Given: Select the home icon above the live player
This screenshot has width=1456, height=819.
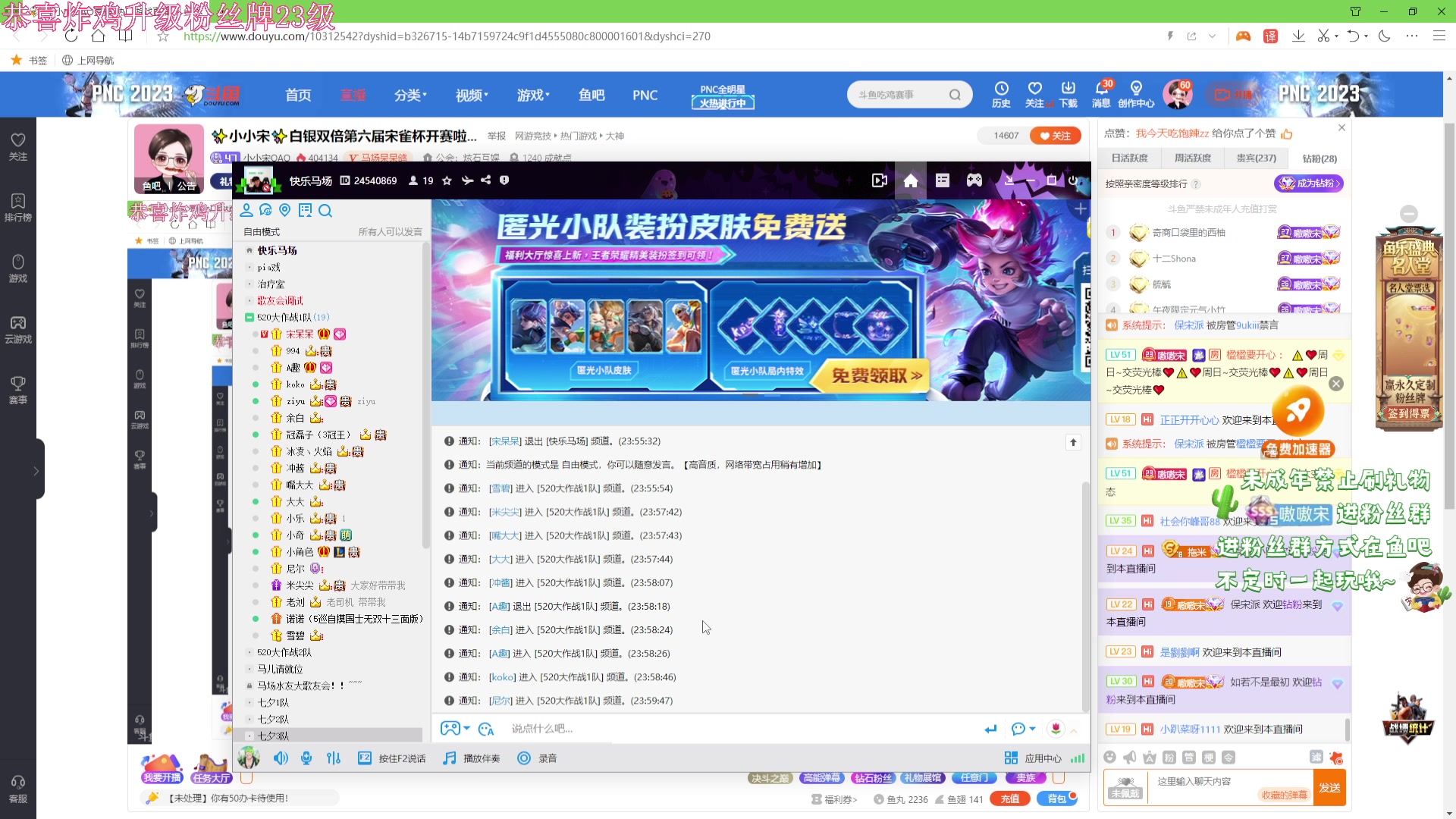Looking at the screenshot, I should click(x=911, y=180).
